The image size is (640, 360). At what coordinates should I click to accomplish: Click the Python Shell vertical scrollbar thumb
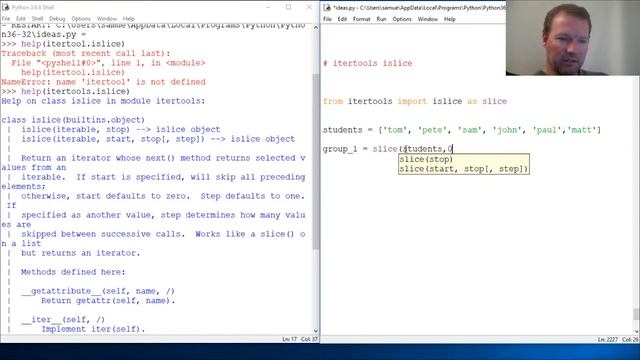(x=316, y=162)
